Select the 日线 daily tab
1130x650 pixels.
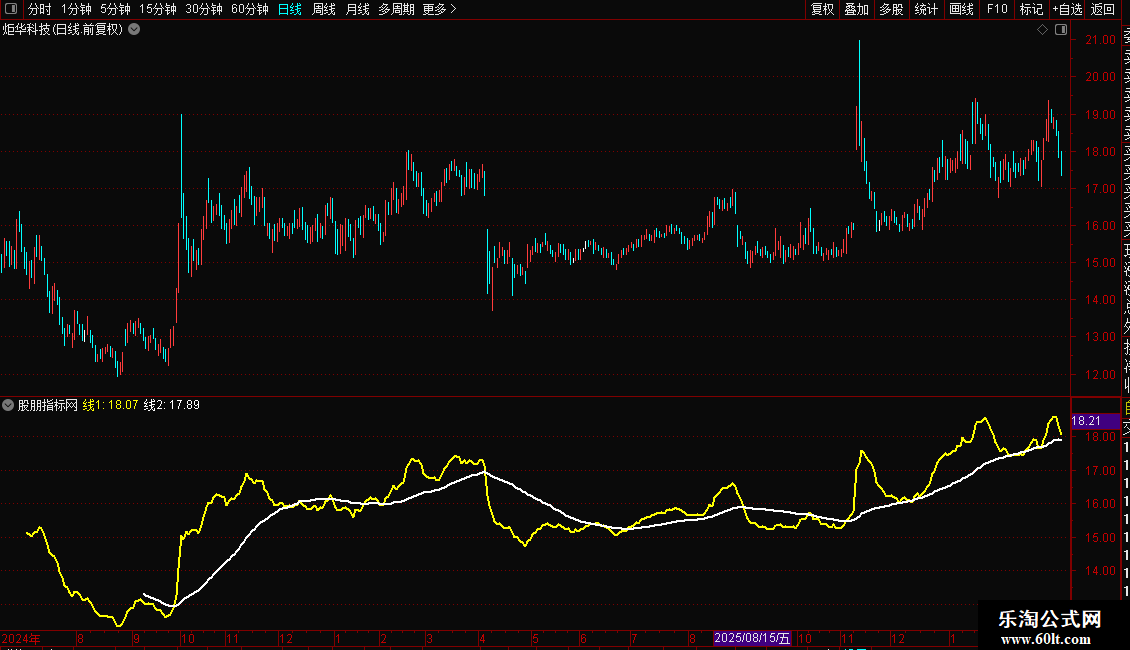290,9
